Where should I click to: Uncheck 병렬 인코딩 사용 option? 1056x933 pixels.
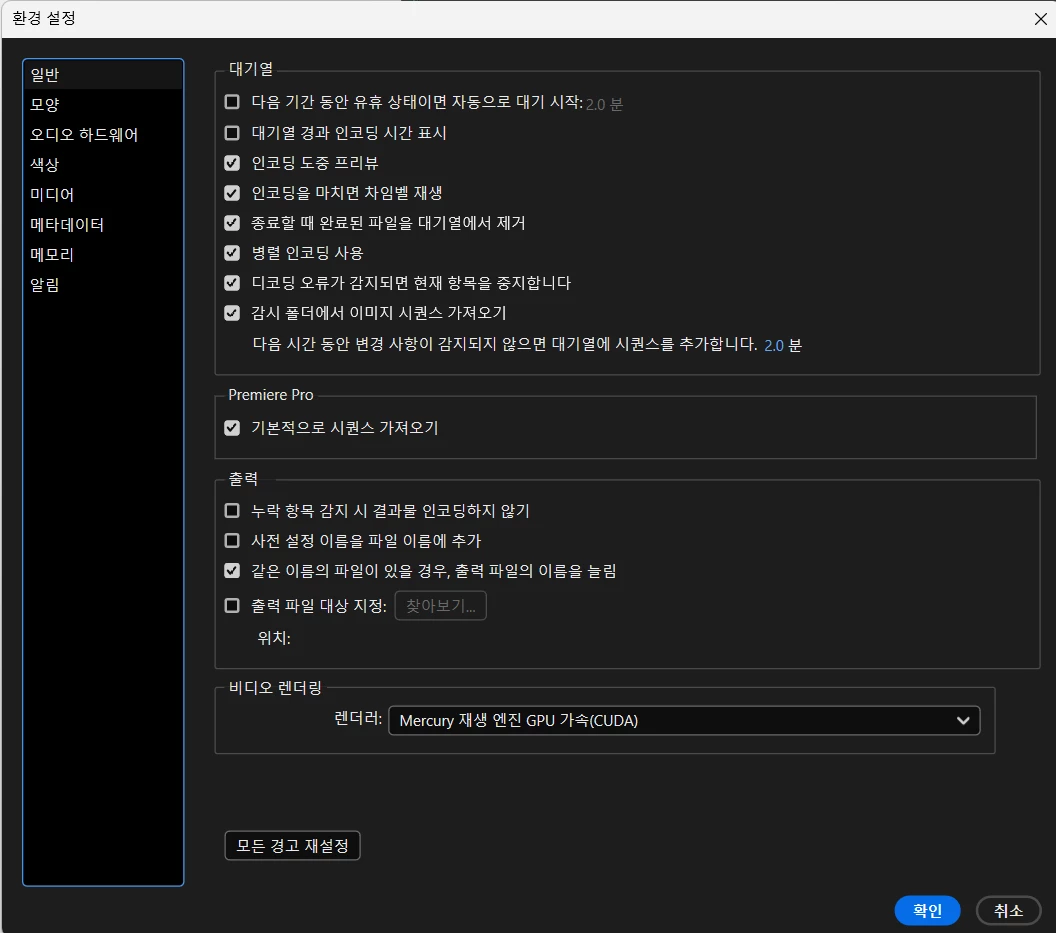[232, 253]
